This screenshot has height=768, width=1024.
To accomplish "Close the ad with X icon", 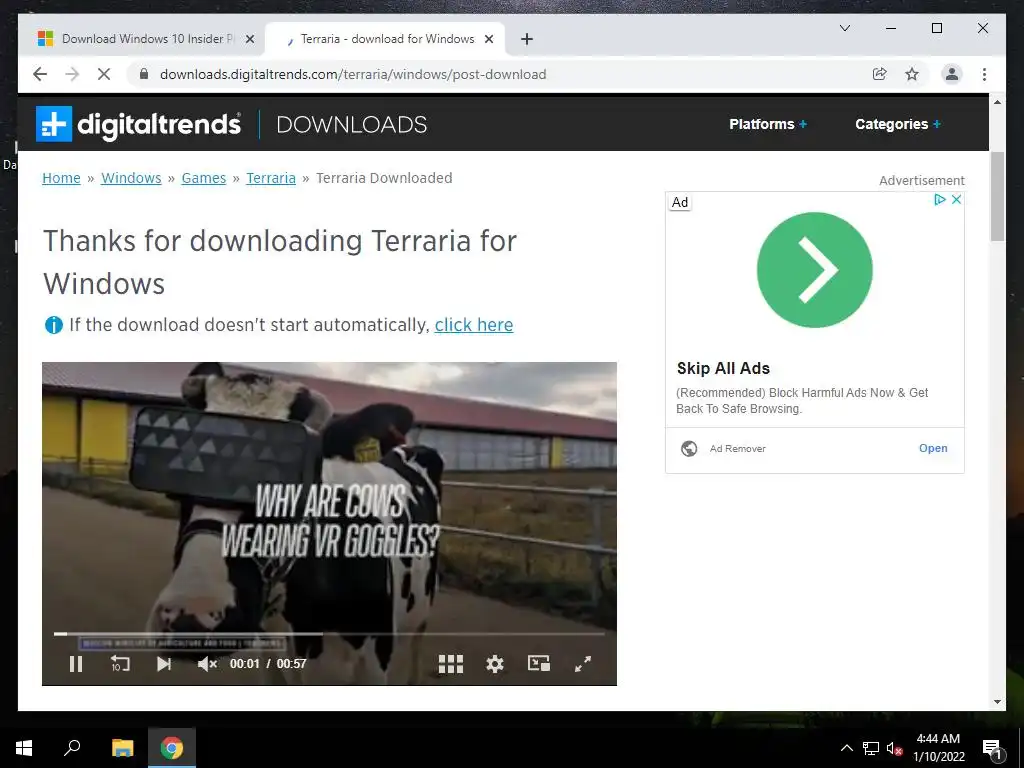I will point(956,200).
